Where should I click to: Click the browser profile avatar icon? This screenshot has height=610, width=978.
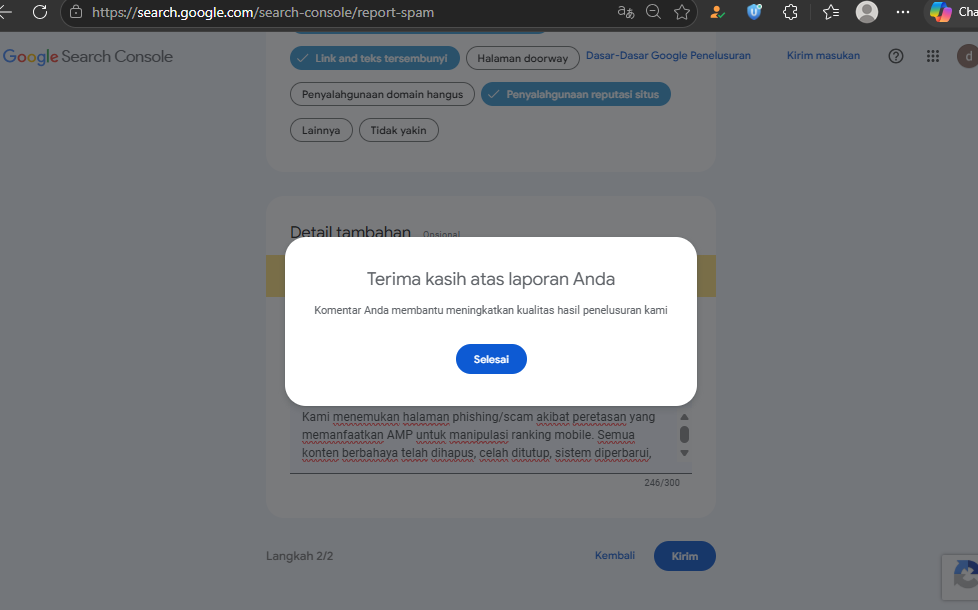pyautogui.click(x=867, y=12)
